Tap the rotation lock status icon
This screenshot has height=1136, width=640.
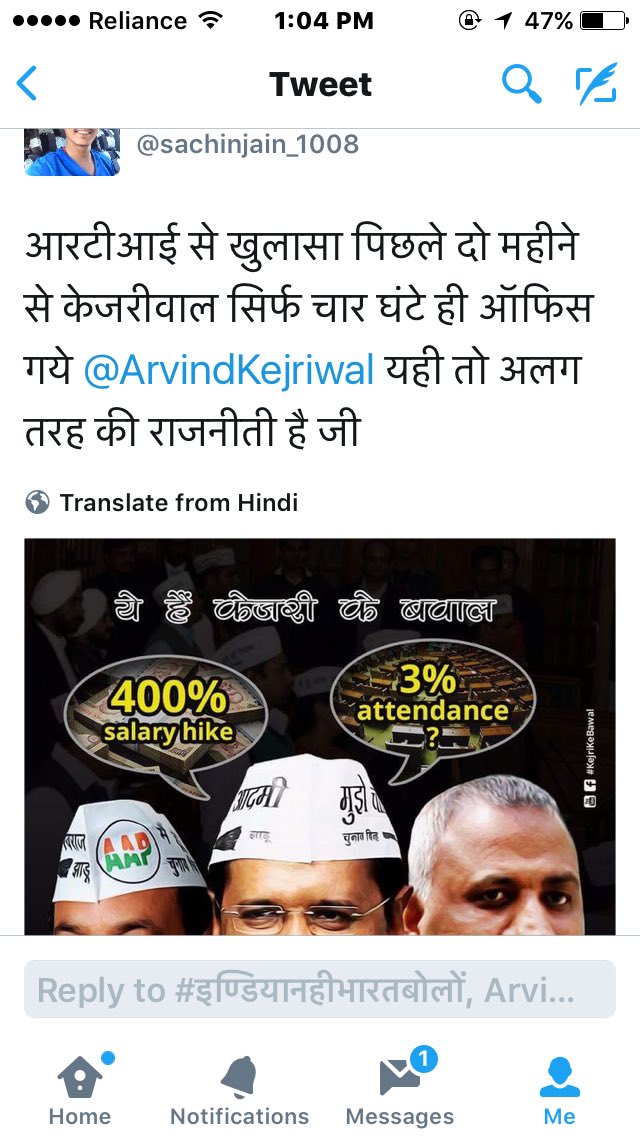pos(470,21)
